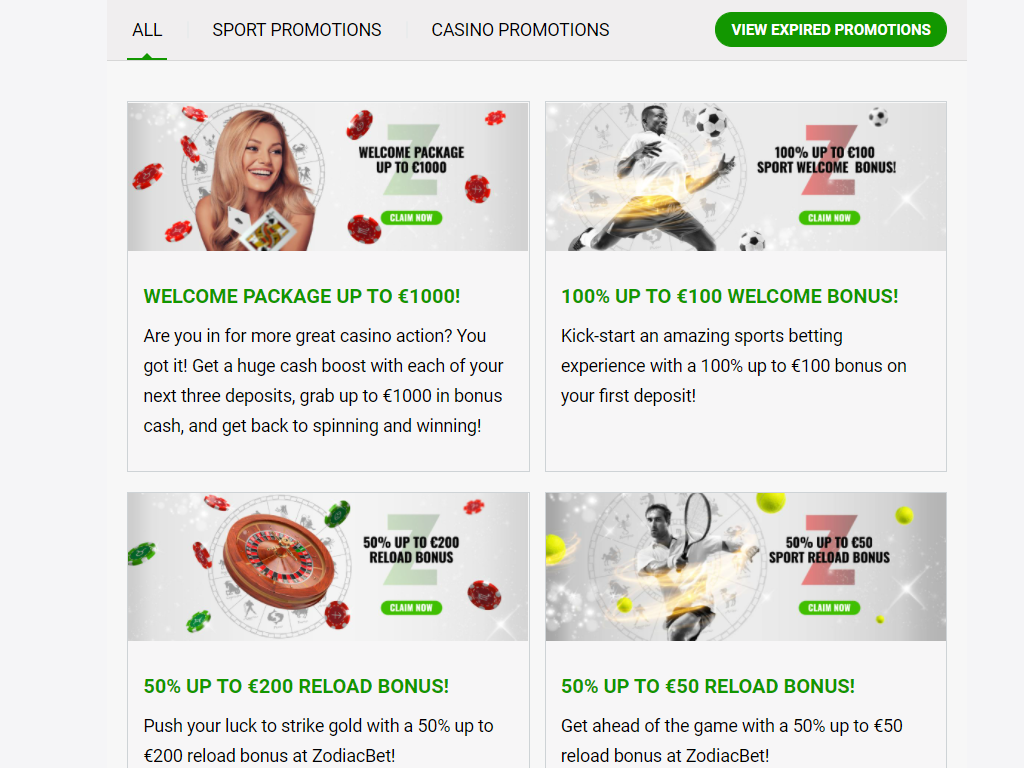Click the VIEW EXPIRED PROMOTIONS button
This screenshot has width=1024, height=768.
click(x=831, y=29)
